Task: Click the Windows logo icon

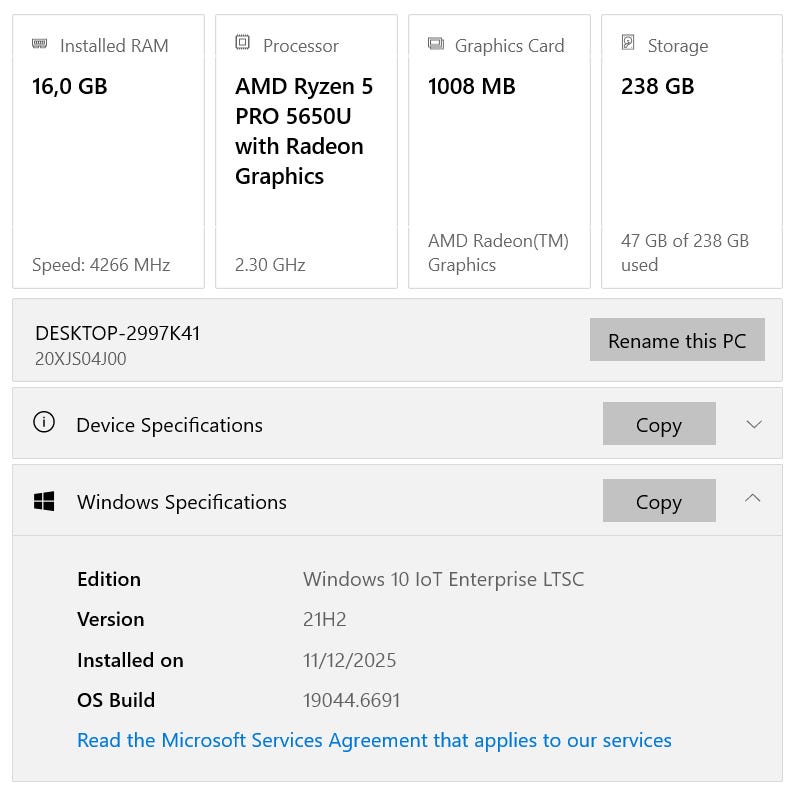Action: (x=44, y=501)
